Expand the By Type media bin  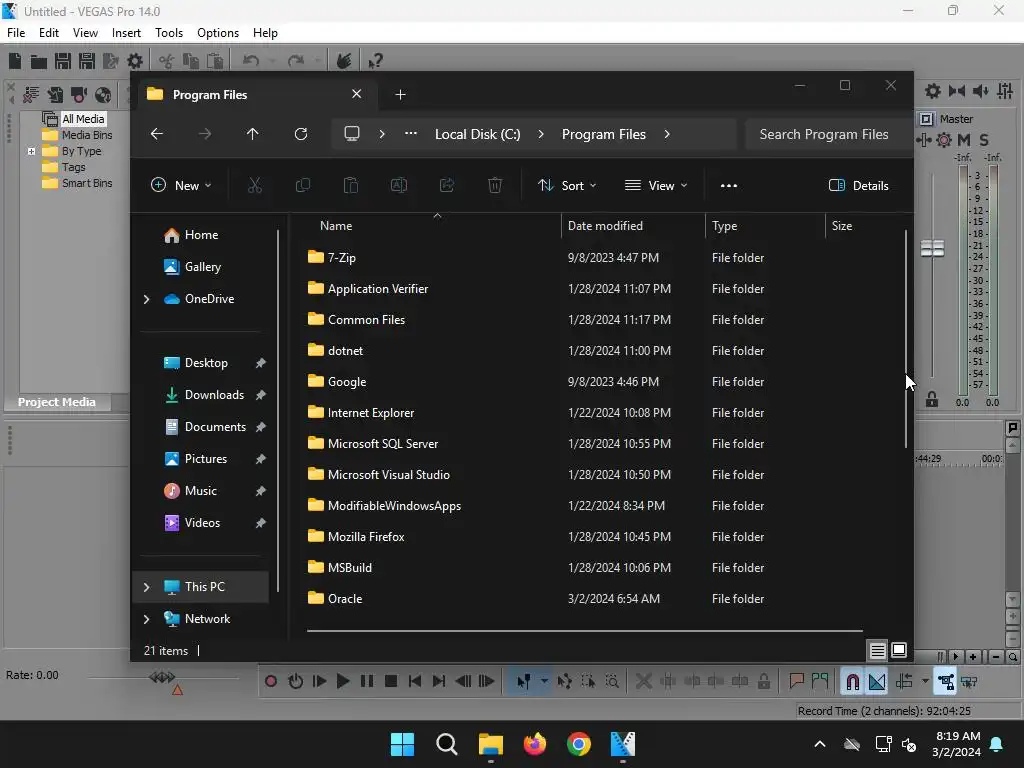(31, 151)
